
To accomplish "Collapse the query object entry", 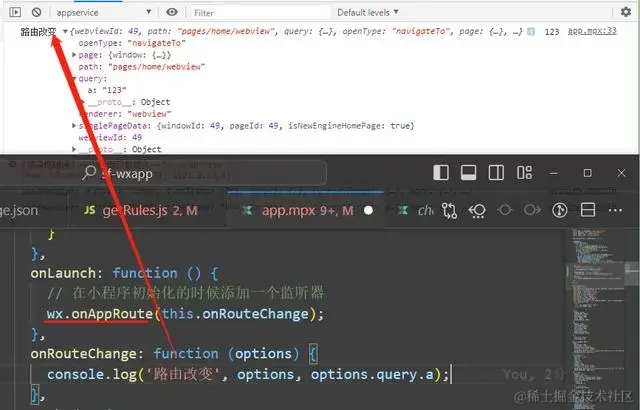I will 74,78.
